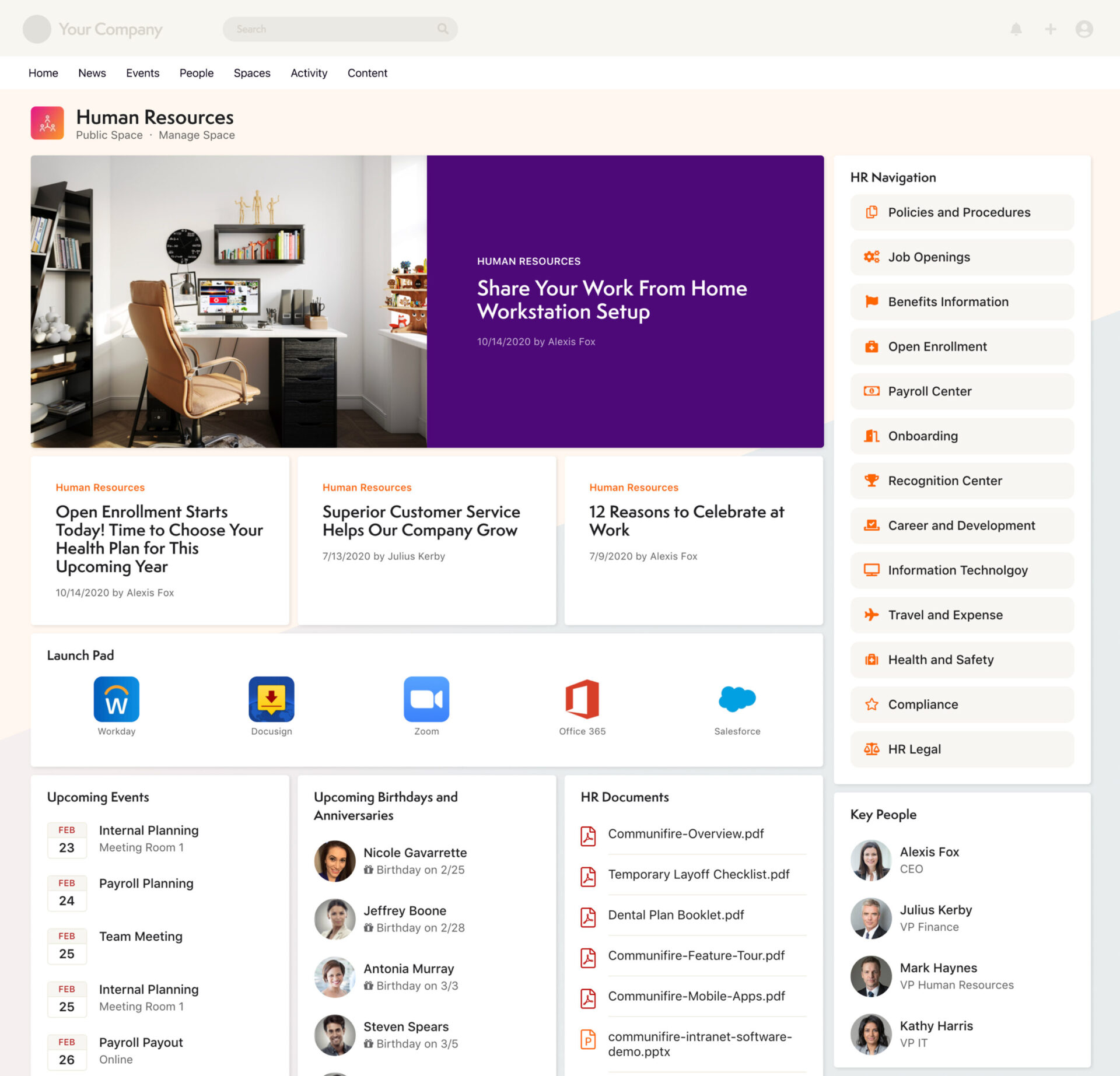
Task: Open Payroll Center in HR Navigation
Action: (x=929, y=391)
